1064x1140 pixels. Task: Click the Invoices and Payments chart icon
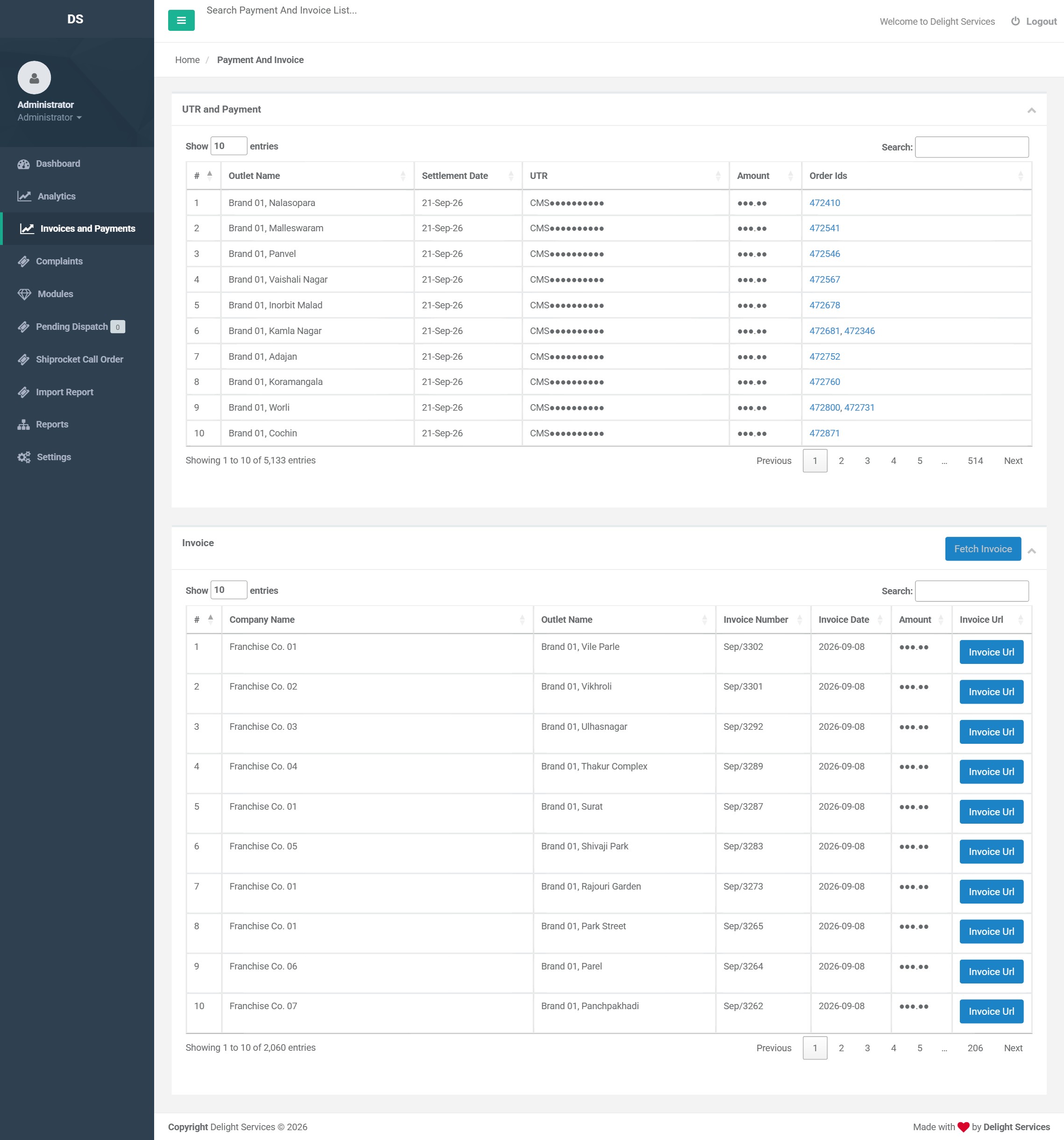coord(27,229)
